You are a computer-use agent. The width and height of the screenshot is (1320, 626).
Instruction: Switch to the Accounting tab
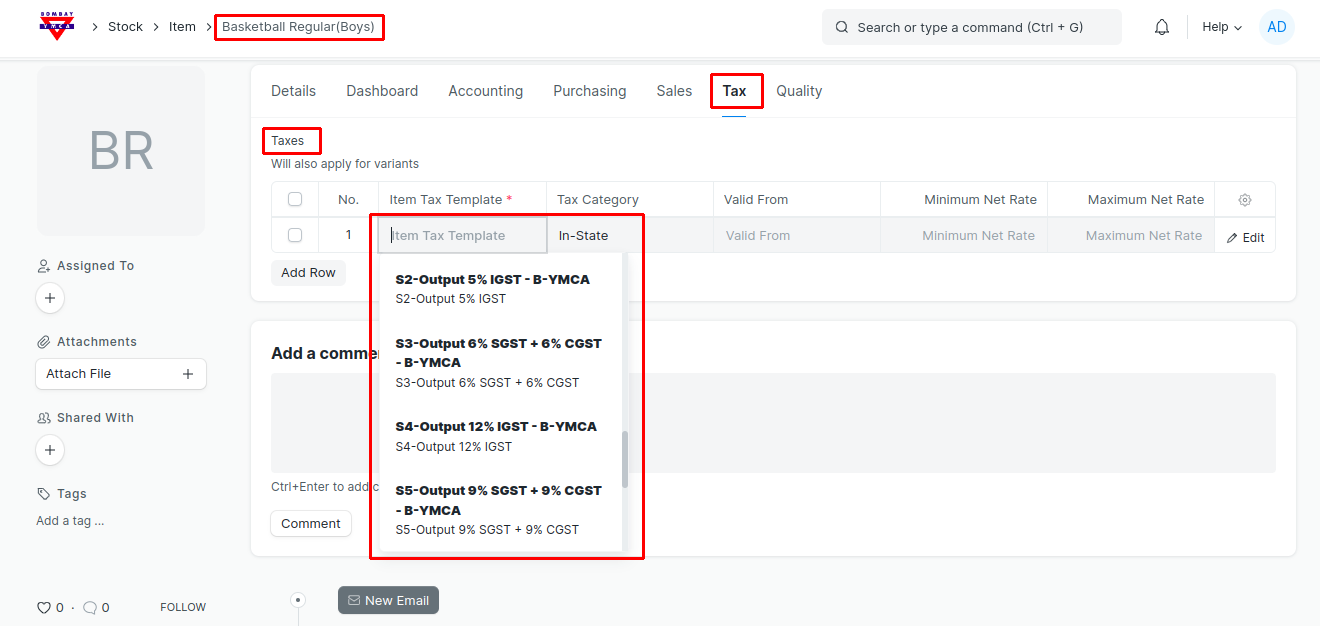(485, 91)
